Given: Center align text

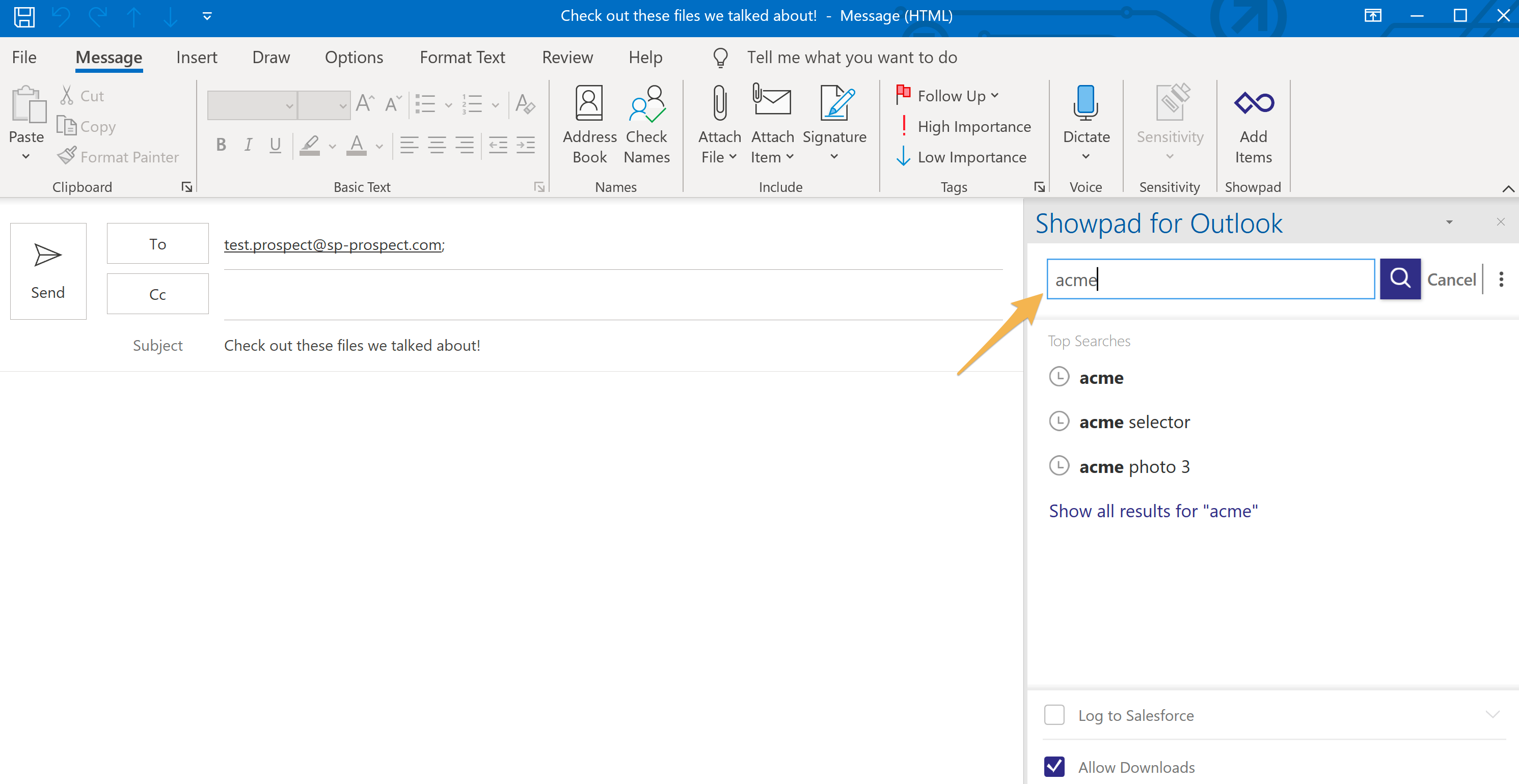Looking at the screenshot, I should [437, 145].
